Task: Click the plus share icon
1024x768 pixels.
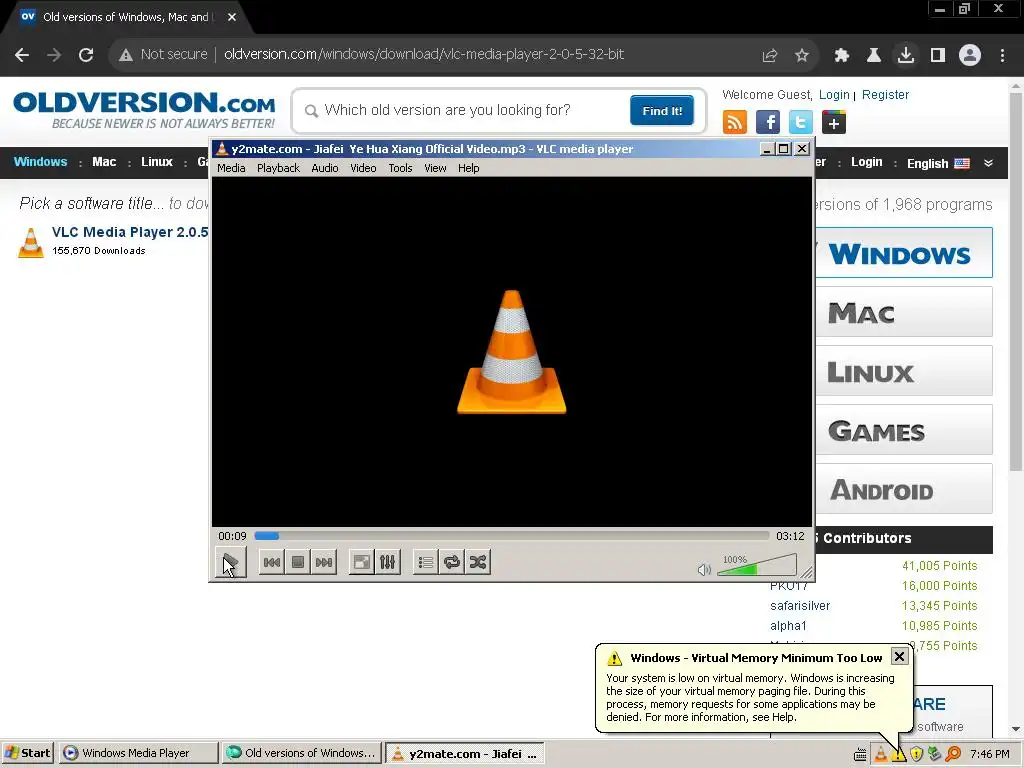Action: [834, 122]
